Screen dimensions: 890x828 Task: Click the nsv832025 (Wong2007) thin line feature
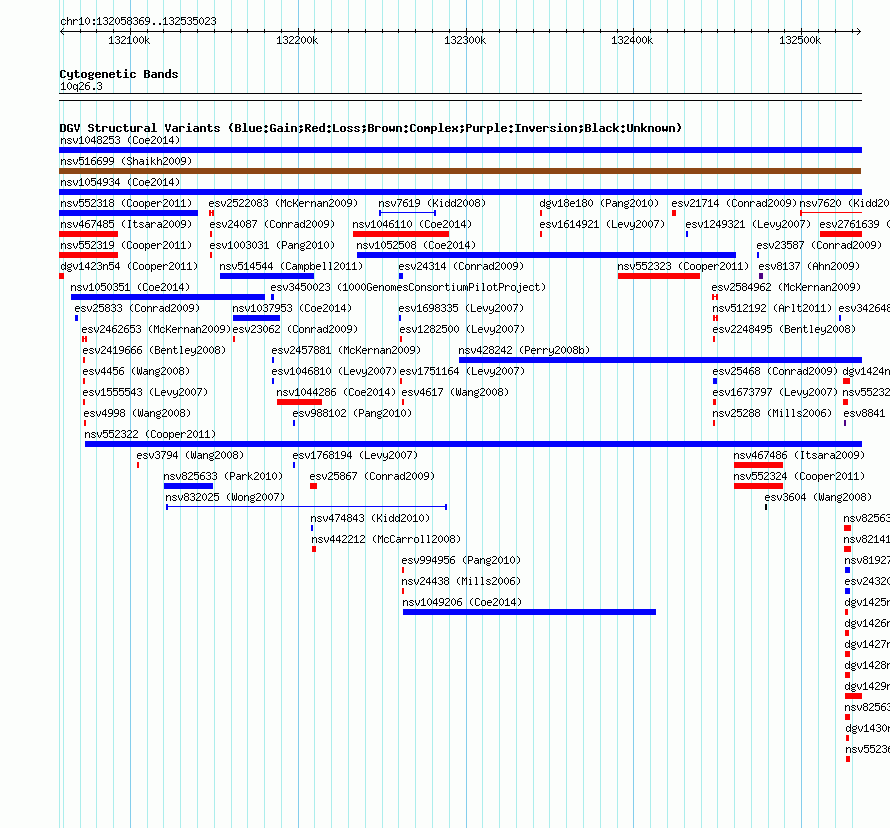click(307, 507)
